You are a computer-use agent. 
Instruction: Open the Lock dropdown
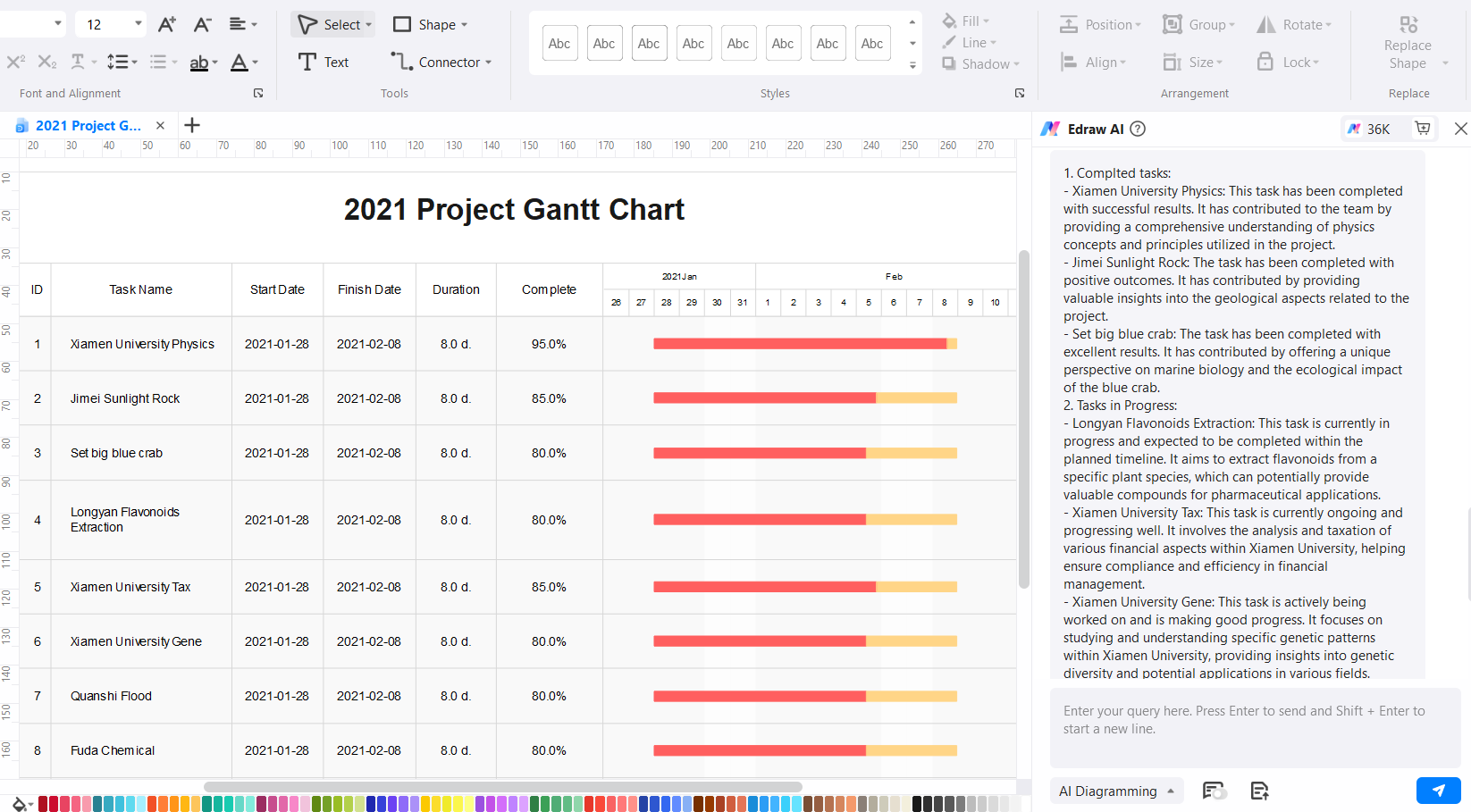[1288, 62]
